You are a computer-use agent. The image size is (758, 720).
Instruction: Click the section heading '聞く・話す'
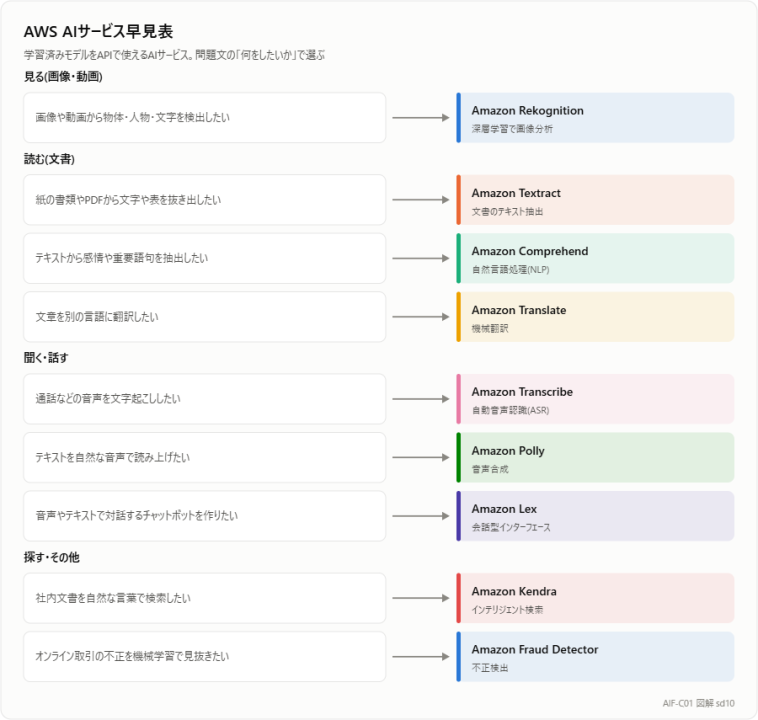(x=46, y=358)
